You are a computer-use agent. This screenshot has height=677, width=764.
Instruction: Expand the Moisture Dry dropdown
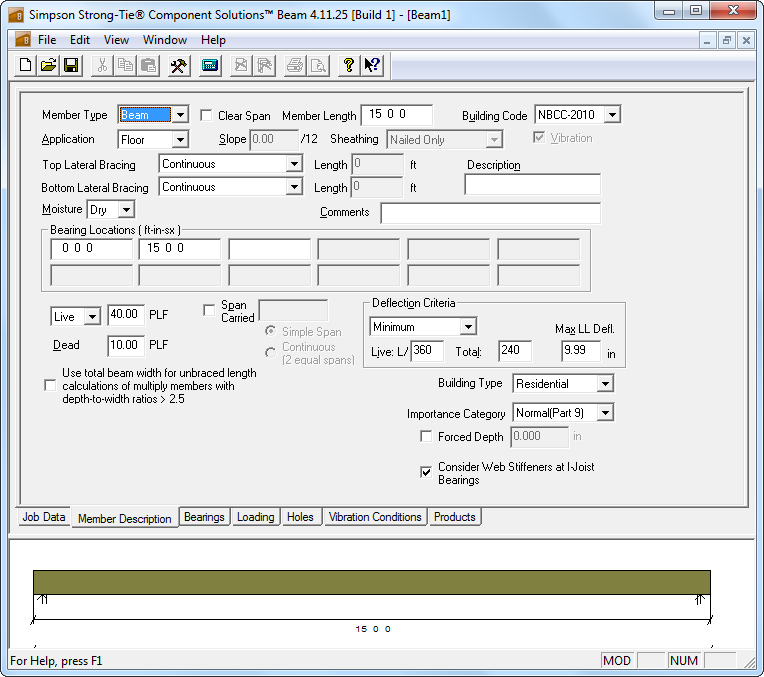pos(126,210)
